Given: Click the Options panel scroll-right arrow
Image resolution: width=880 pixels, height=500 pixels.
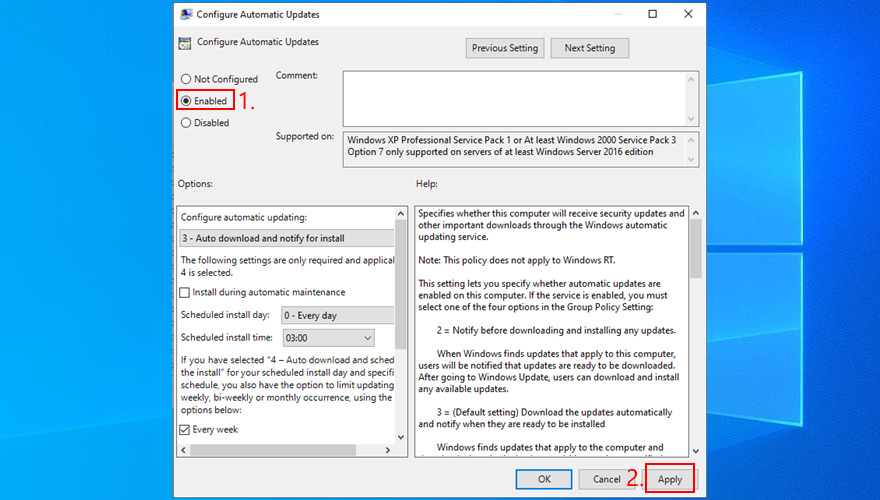Looking at the screenshot, I should click(x=387, y=449).
